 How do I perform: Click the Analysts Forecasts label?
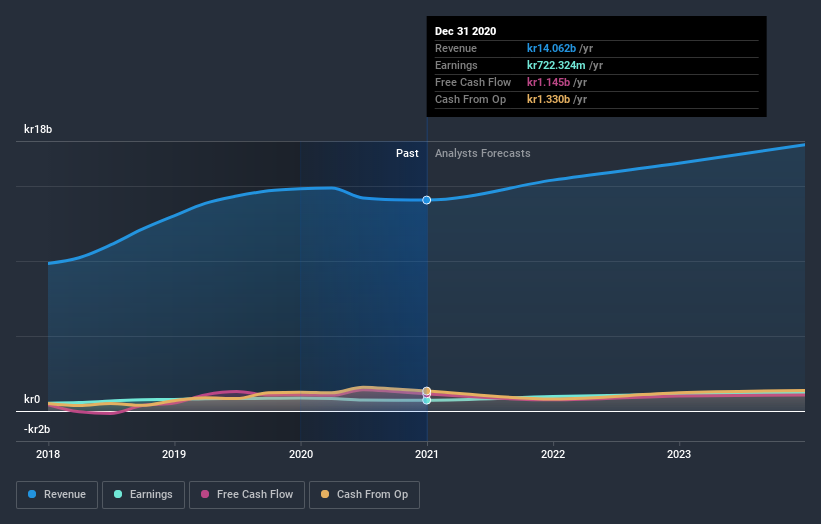point(483,153)
